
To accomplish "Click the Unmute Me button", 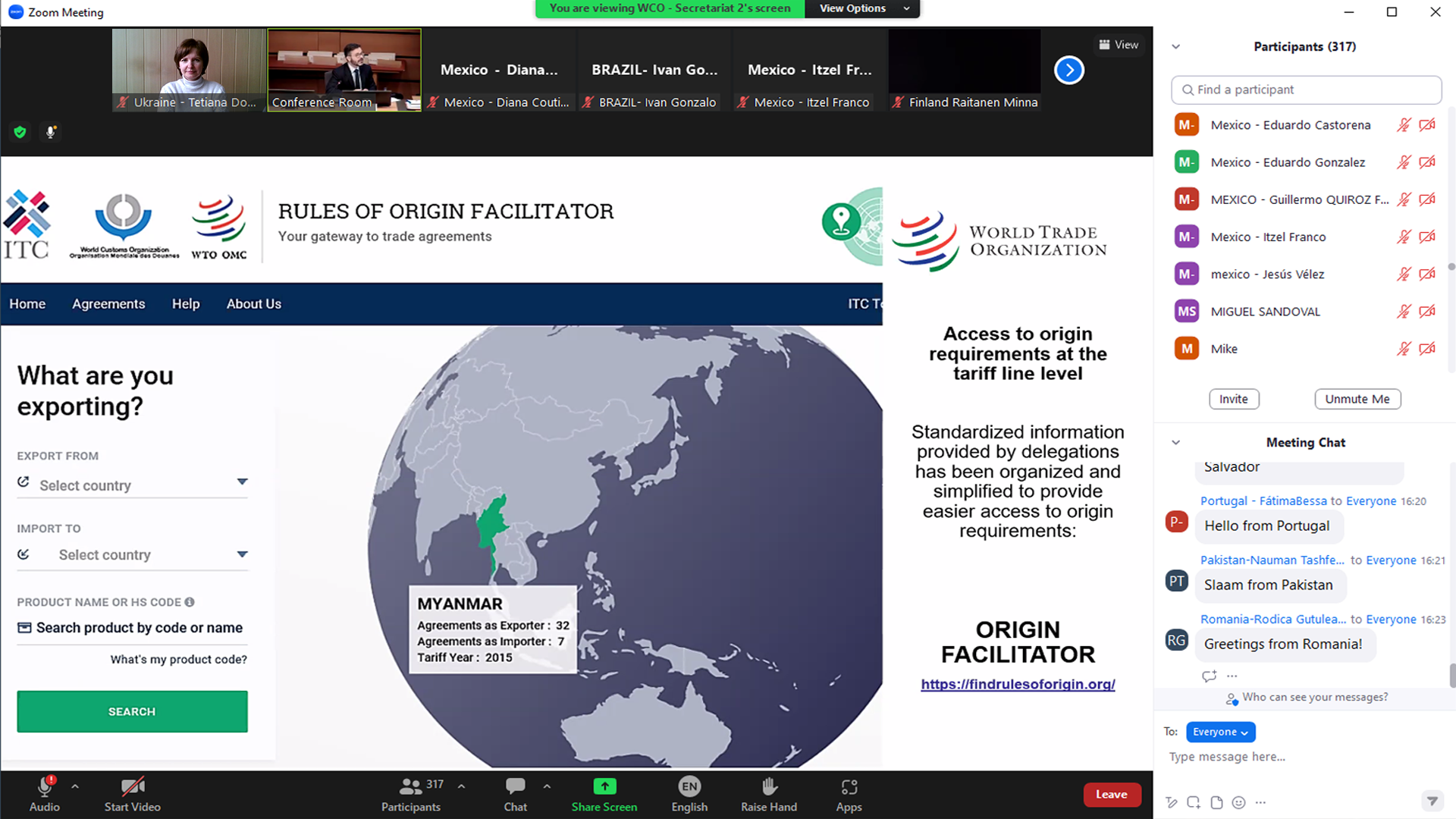I will (1357, 399).
